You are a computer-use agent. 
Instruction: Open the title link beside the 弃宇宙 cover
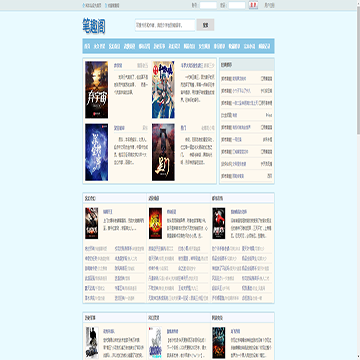(x=118, y=65)
